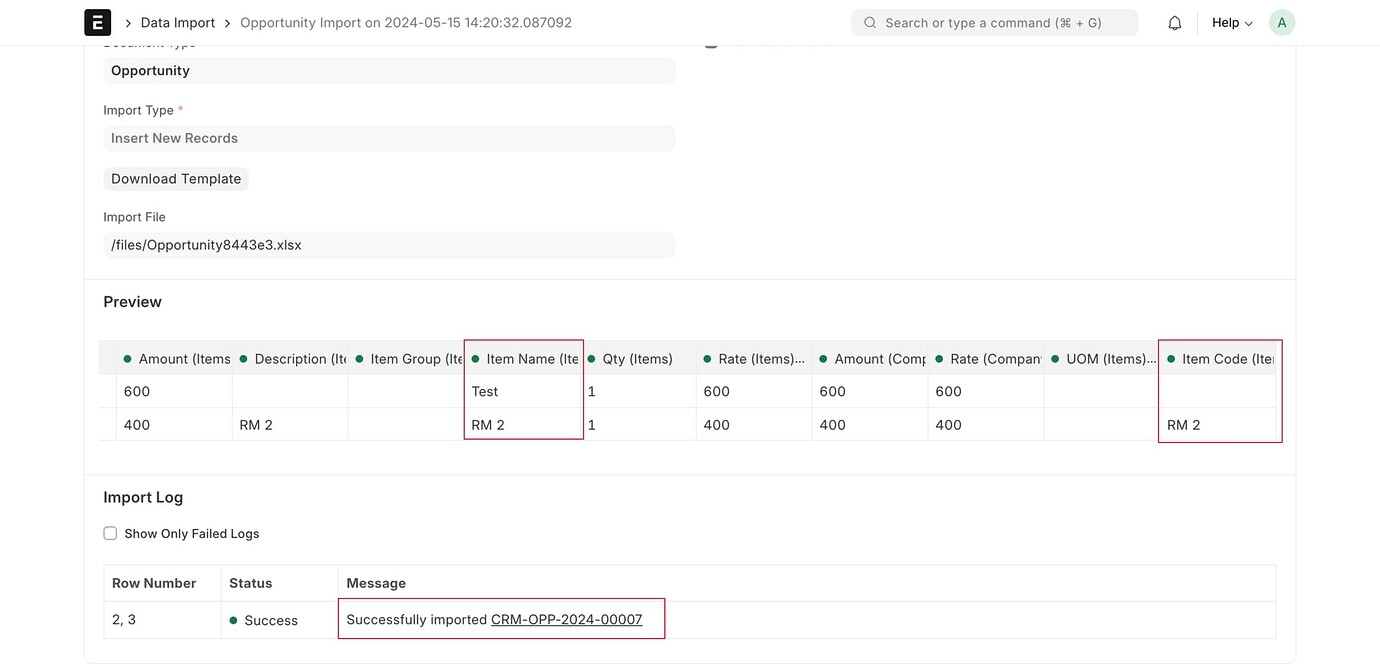This screenshot has width=1380, height=664.
Task: Click the UOM (Items) column header
Action: [x=1102, y=358]
